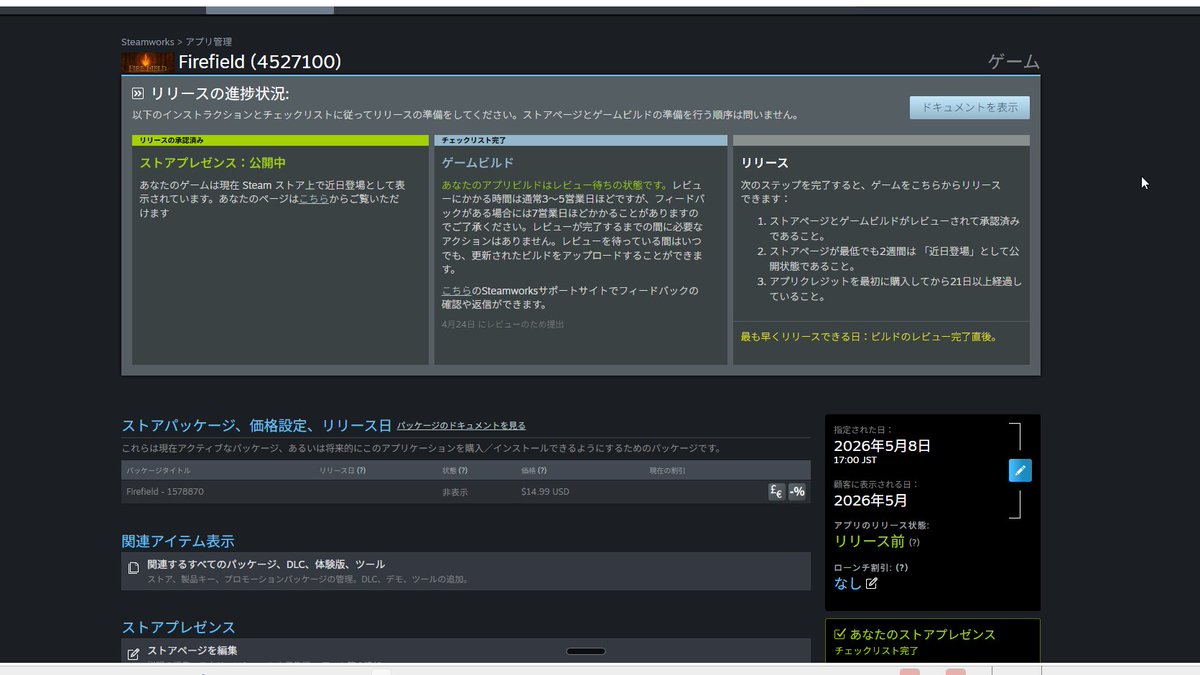Click the なし launch discount link
The width and height of the screenshot is (1200, 675).
[x=847, y=583]
